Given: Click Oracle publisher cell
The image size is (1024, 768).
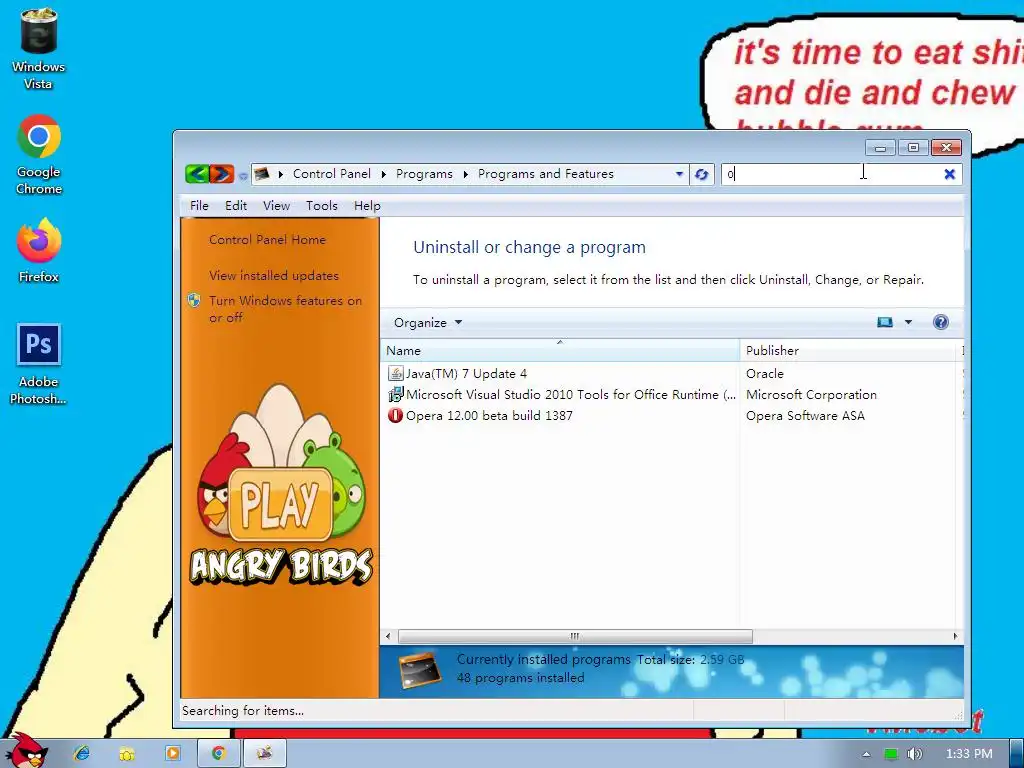Looking at the screenshot, I should [765, 374].
